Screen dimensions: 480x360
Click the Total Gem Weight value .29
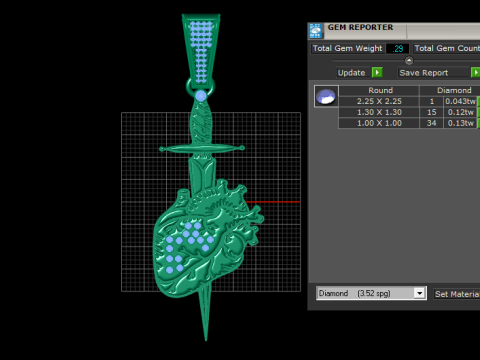[x=397, y=49]
